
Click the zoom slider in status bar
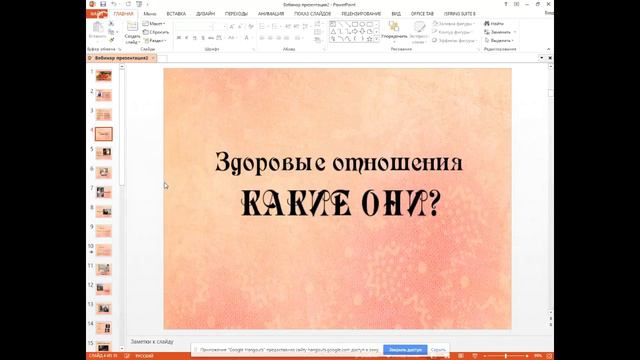pyautogui.click(x=506, y=356)
